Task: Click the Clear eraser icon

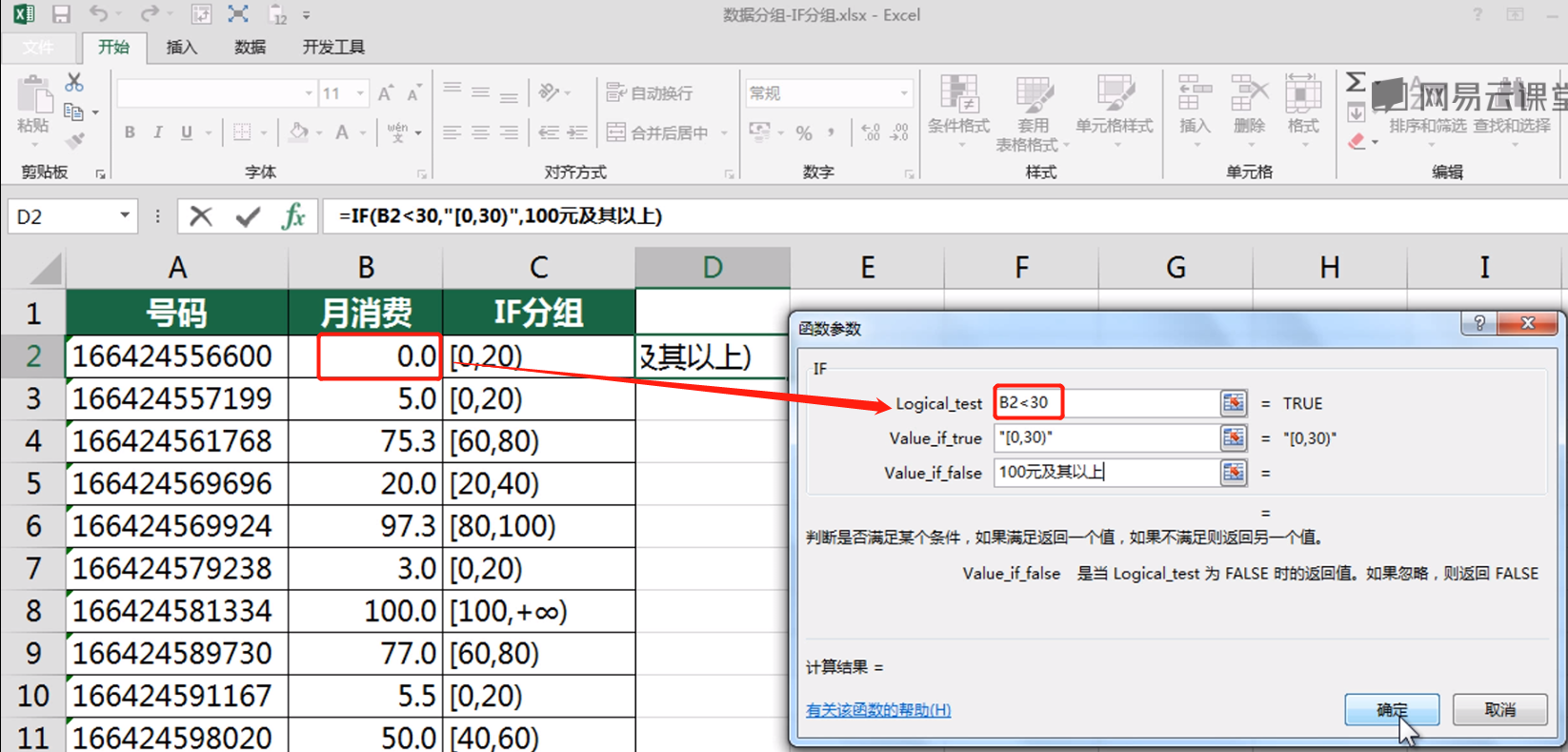Action: [x=1357, y=141]
